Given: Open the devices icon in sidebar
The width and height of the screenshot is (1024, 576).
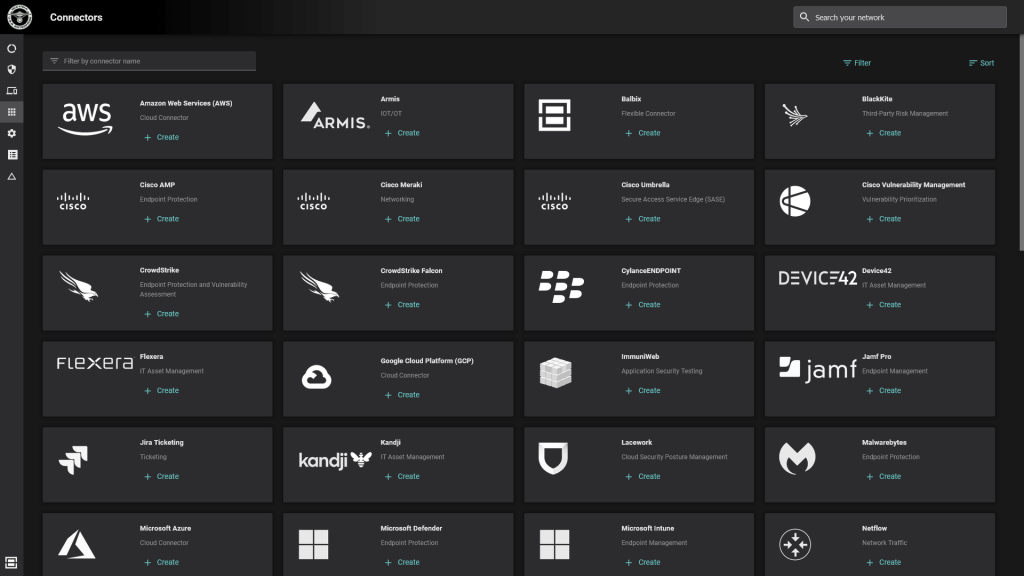Looking at the screenshot, I should point(12,91).
